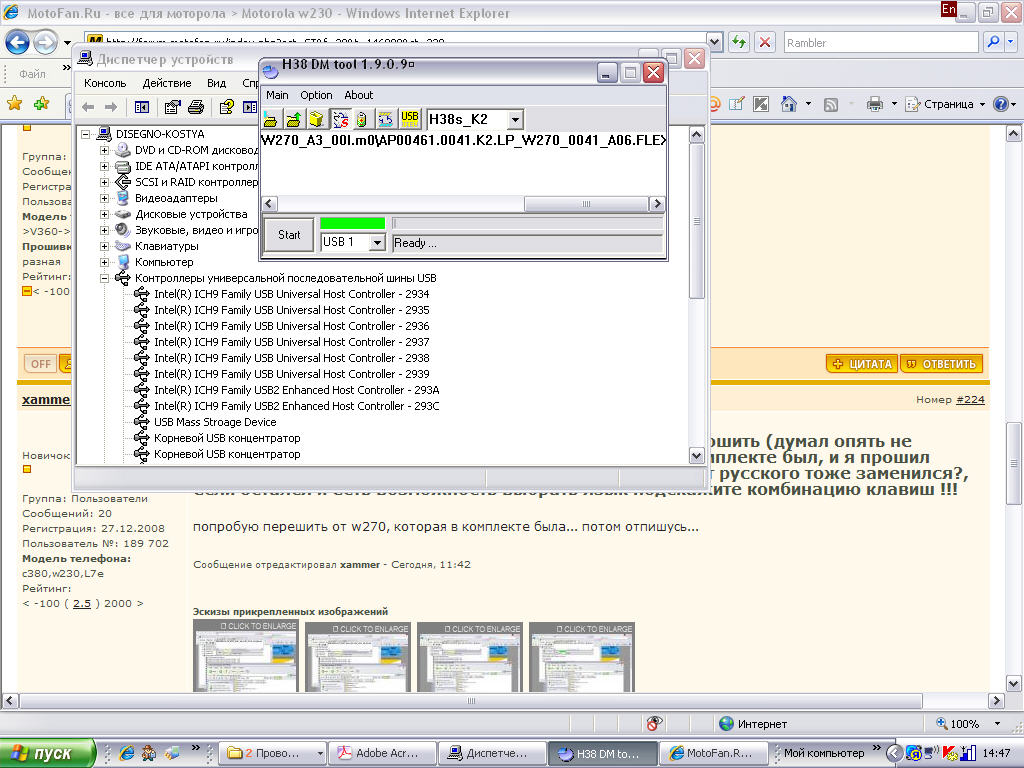
Task: Click the Device Manager vertical scrollbar down arrow
Action: (696, 456)
